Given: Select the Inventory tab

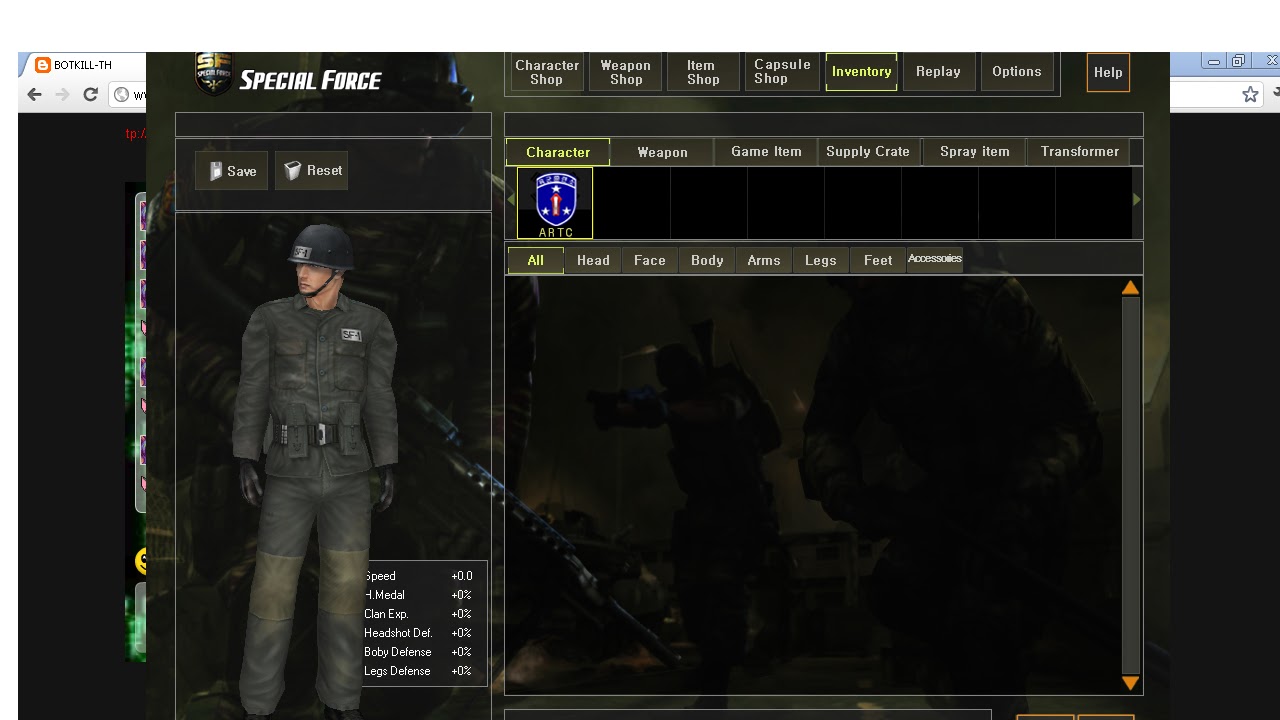Looking at the screenshot, I should (x=861, y=72).
